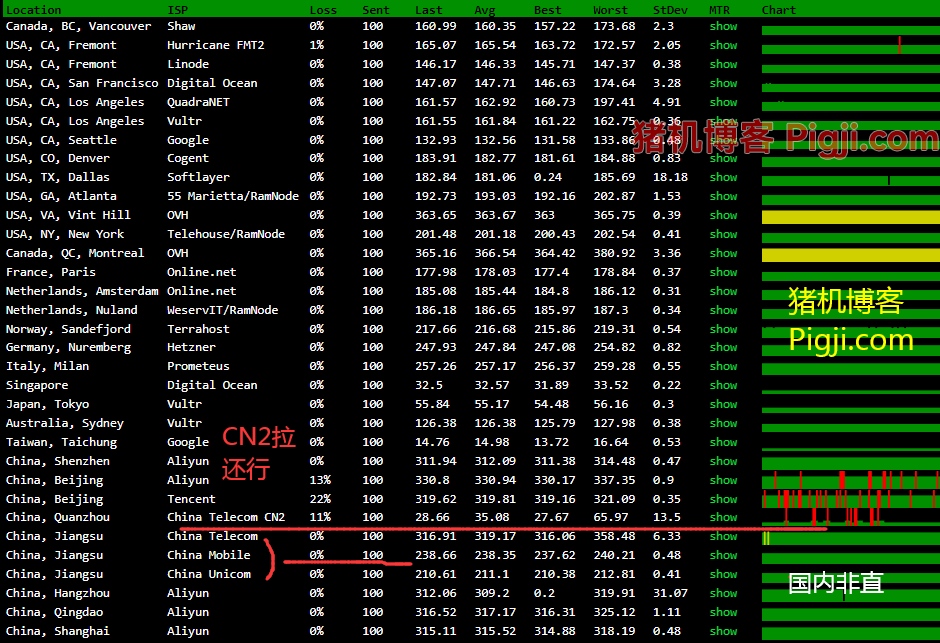Select 'Hurricane FMT2' ISP cell

tap(216, 46)
